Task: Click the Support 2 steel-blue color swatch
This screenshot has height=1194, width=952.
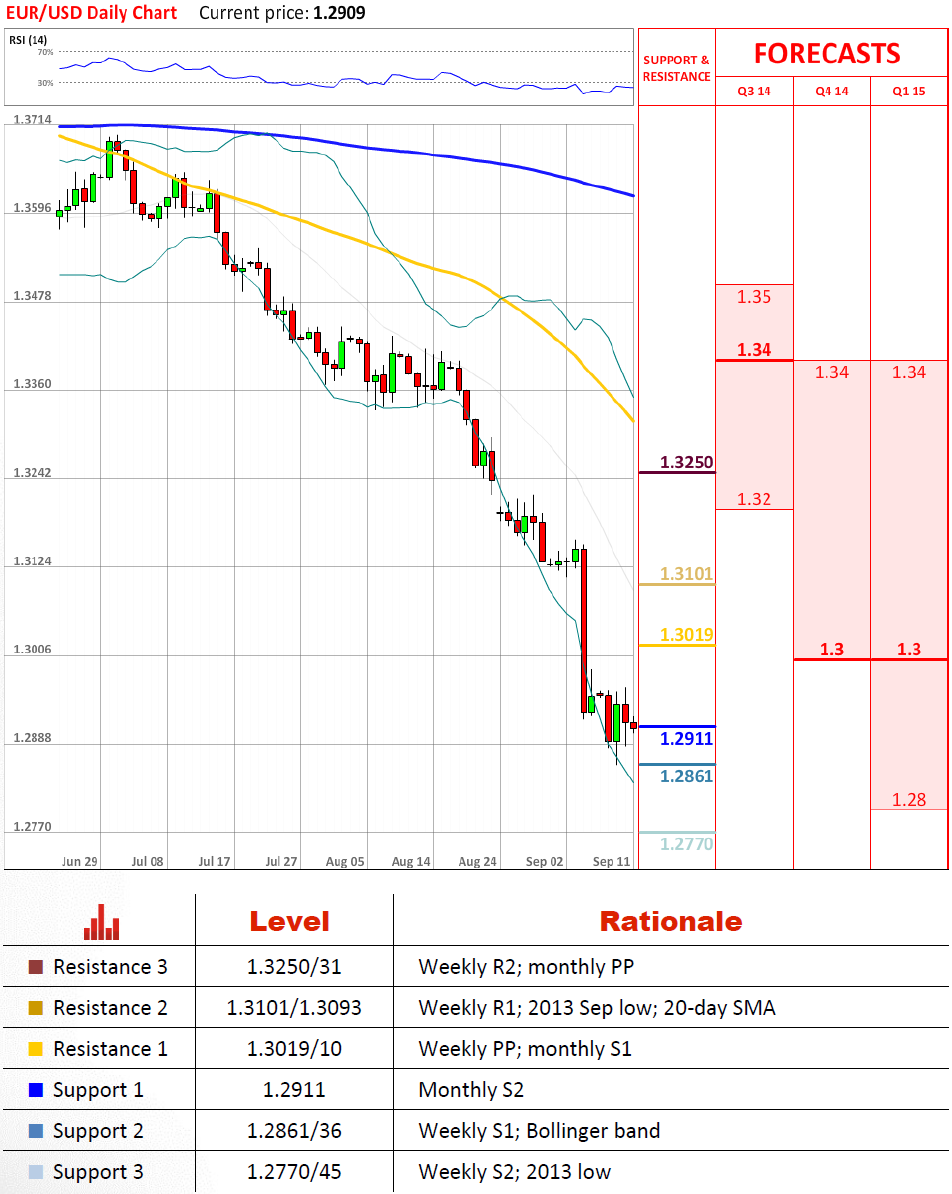Action: click(36, 1131)
